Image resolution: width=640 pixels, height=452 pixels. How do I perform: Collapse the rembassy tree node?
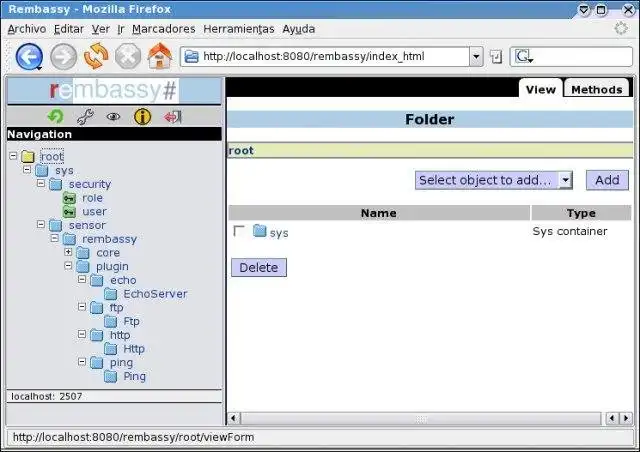coord(55,238)
